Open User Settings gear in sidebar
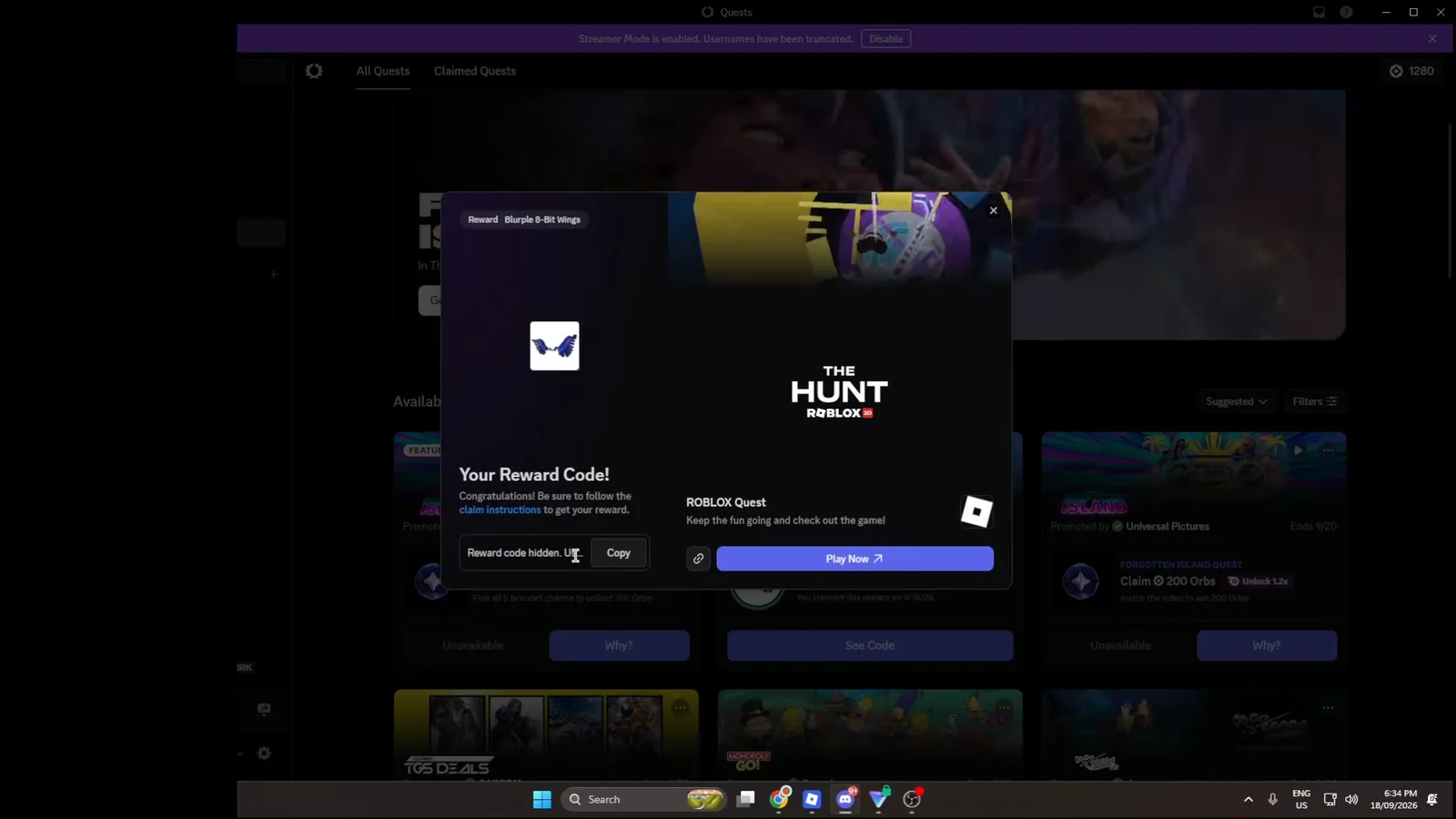The image size is (1456, 819). (x=264, y=753)
